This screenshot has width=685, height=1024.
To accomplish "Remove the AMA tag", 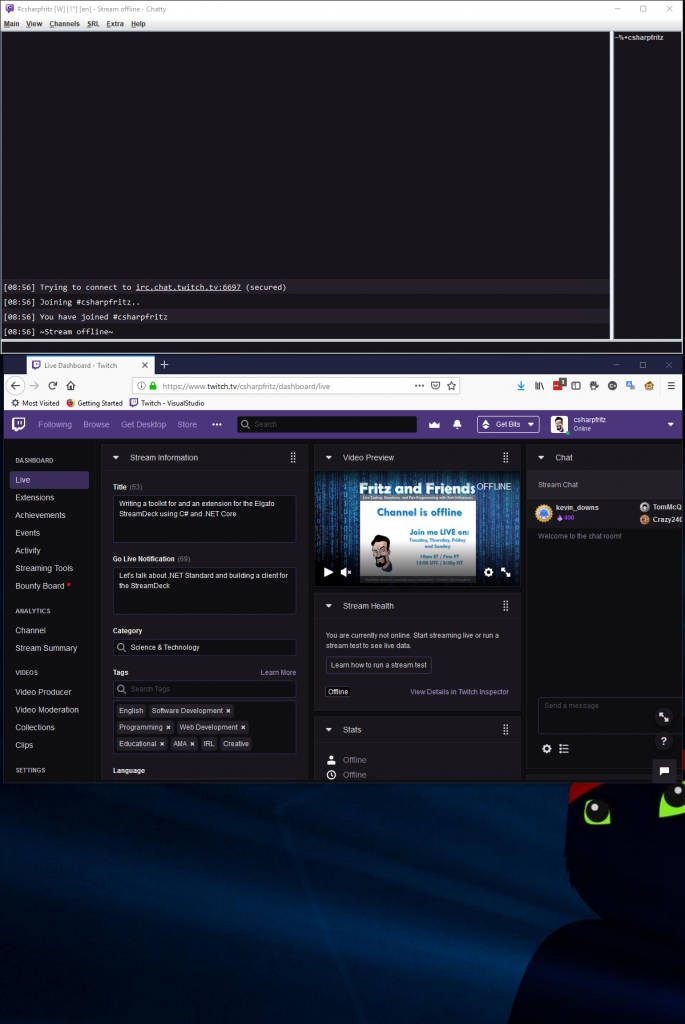I will click(x=192, y=744).
